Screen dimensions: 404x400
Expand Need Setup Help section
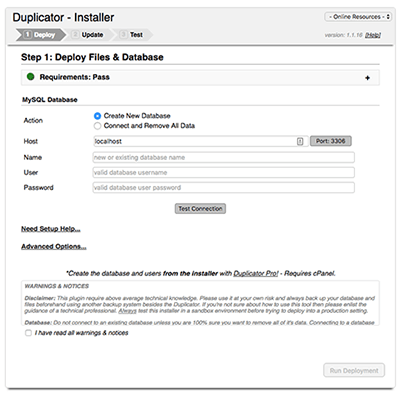[x=51, y=229]
